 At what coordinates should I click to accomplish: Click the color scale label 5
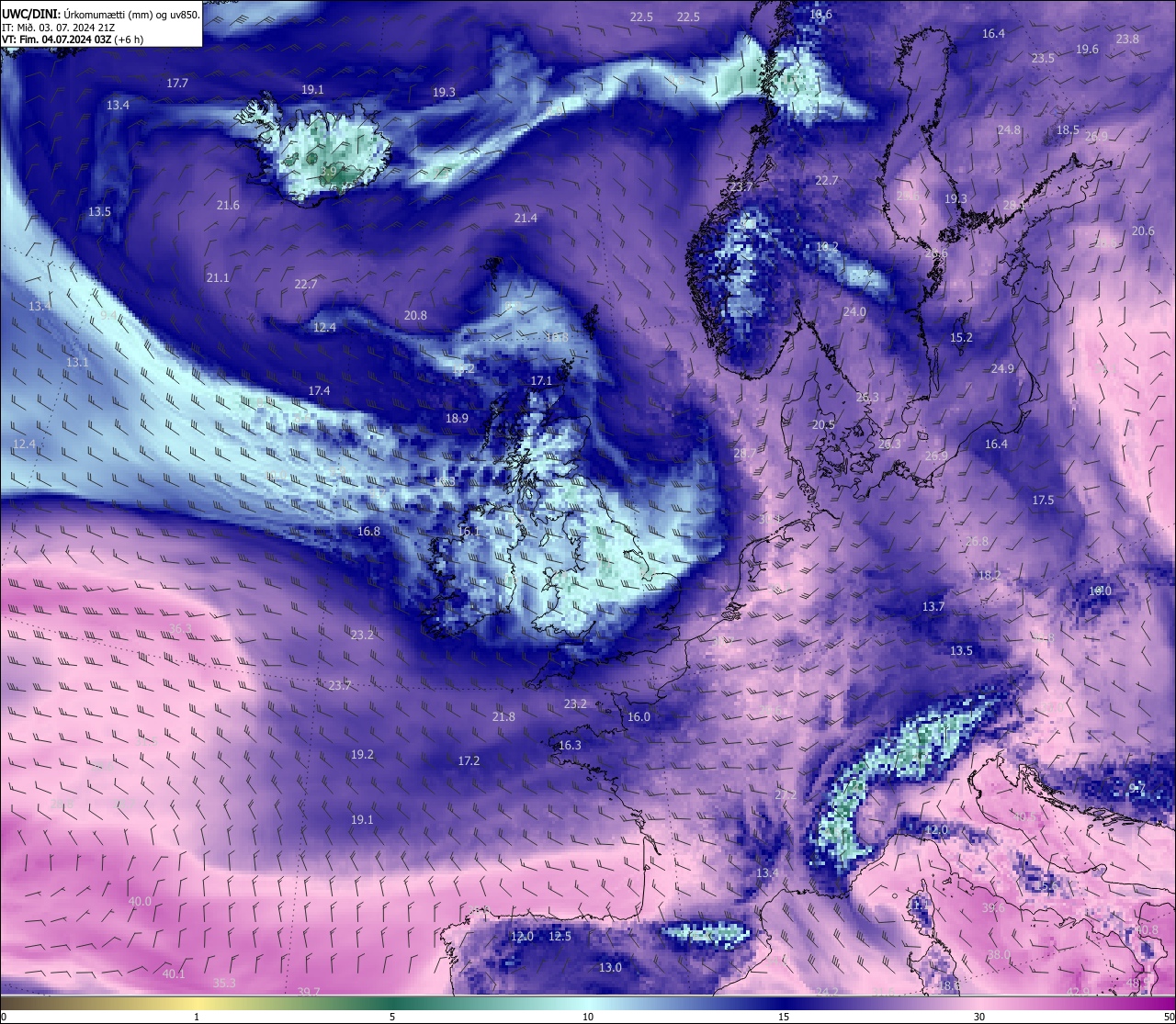(x=392, y=1017)
